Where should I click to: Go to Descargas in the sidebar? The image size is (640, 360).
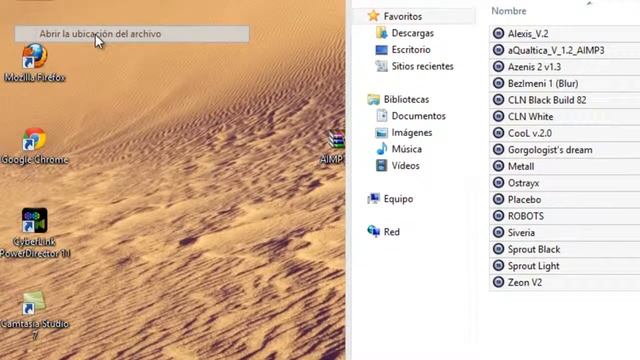(x=412, y=33)
